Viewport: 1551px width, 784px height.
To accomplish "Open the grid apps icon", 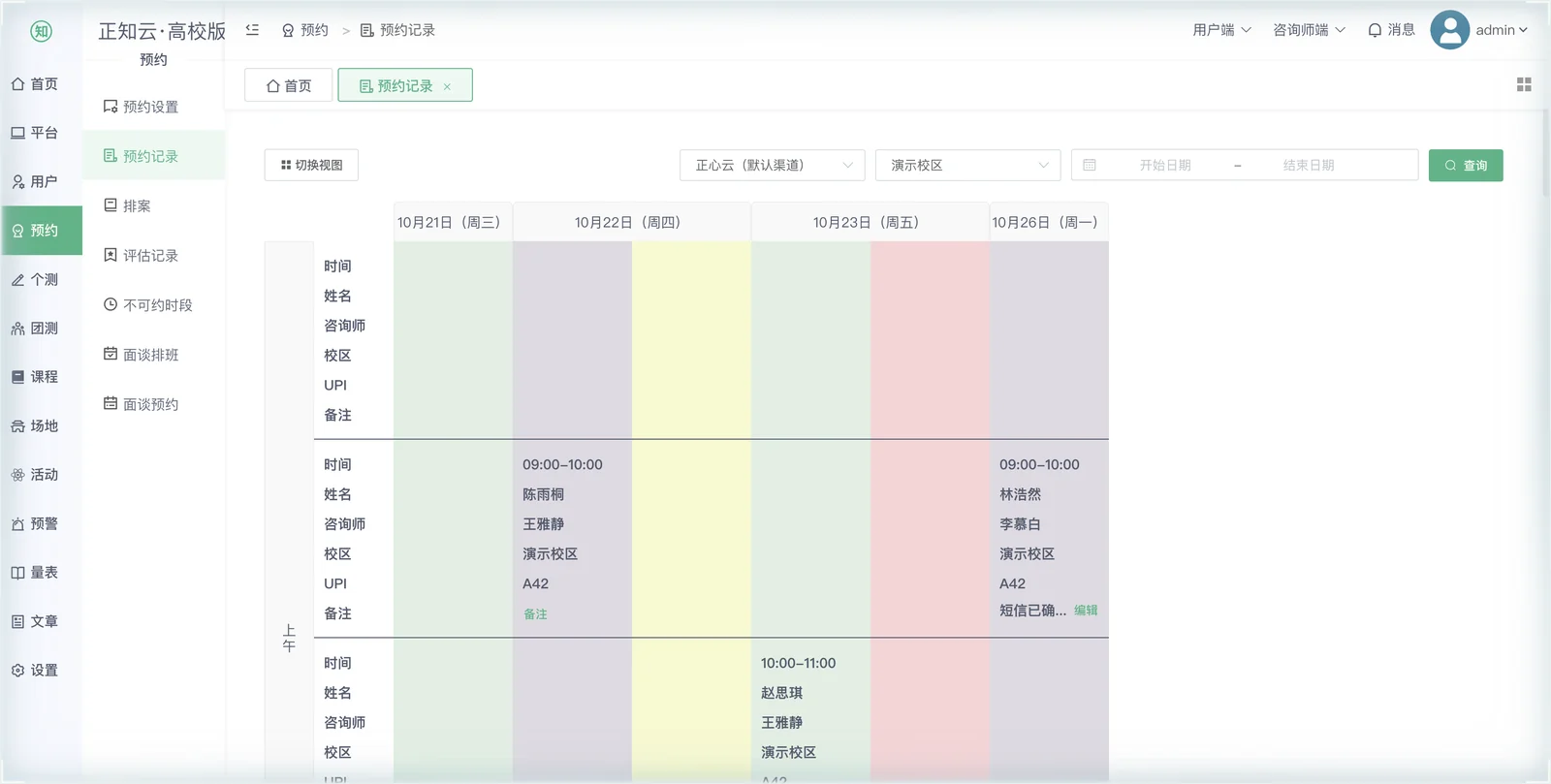I will (1524, 85).
